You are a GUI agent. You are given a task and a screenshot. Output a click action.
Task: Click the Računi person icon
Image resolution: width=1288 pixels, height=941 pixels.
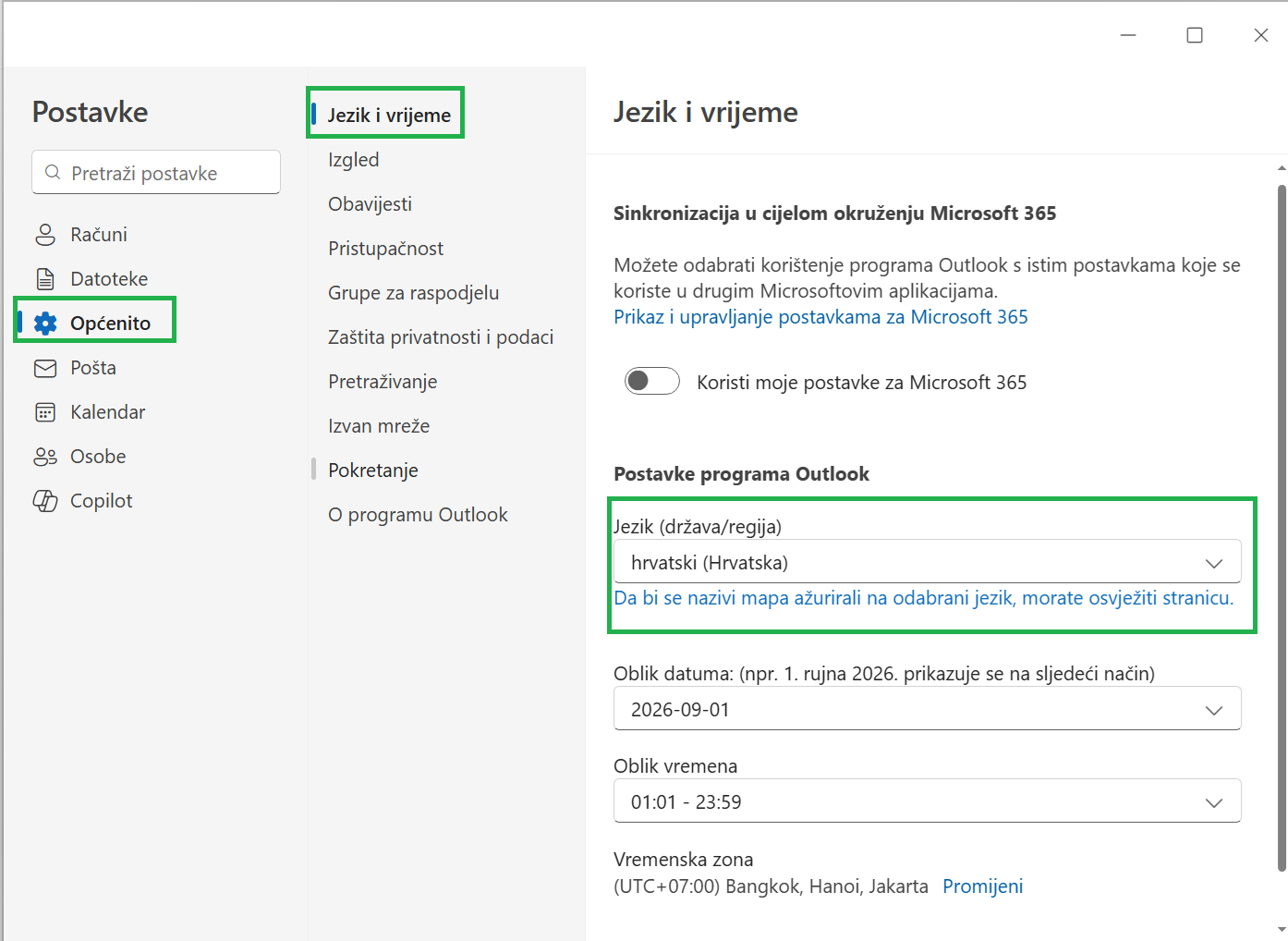click(x=45, y=235)
